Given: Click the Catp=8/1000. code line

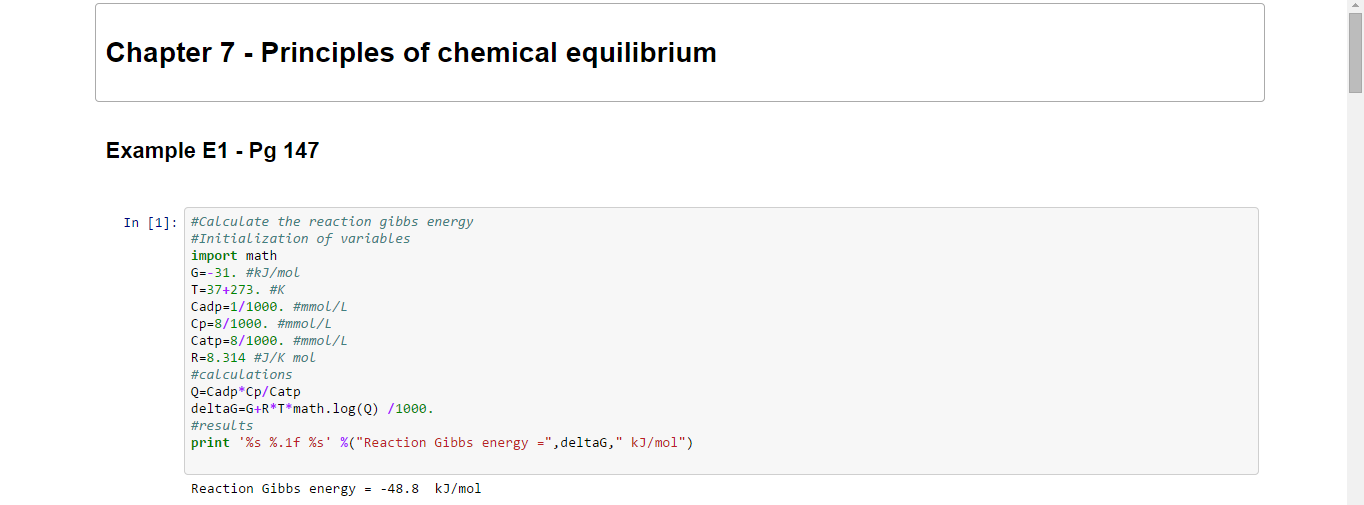Looking at the screenshot, I should [x=269, y=341].
